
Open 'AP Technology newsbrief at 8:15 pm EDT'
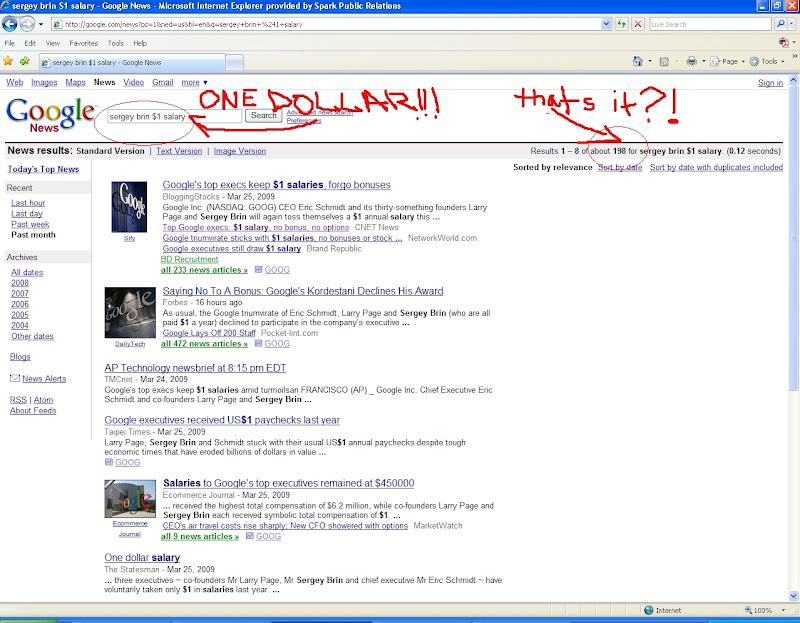pyautogui.click(x=195, y=368)
